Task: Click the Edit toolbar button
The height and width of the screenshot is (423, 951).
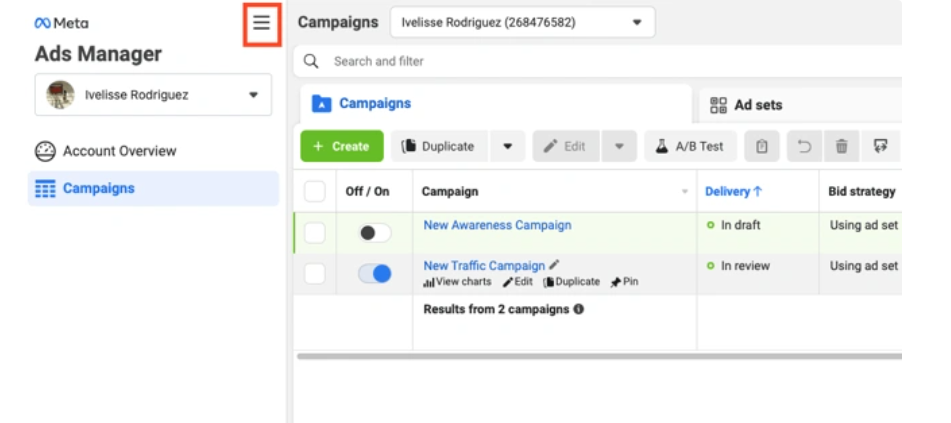Action: tap(566, 146)
